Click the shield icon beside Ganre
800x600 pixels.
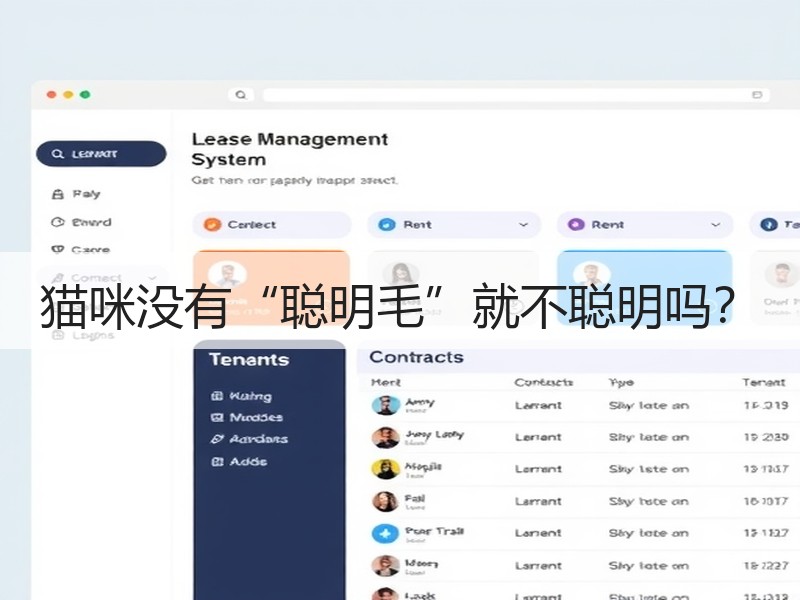coord(58,249)
